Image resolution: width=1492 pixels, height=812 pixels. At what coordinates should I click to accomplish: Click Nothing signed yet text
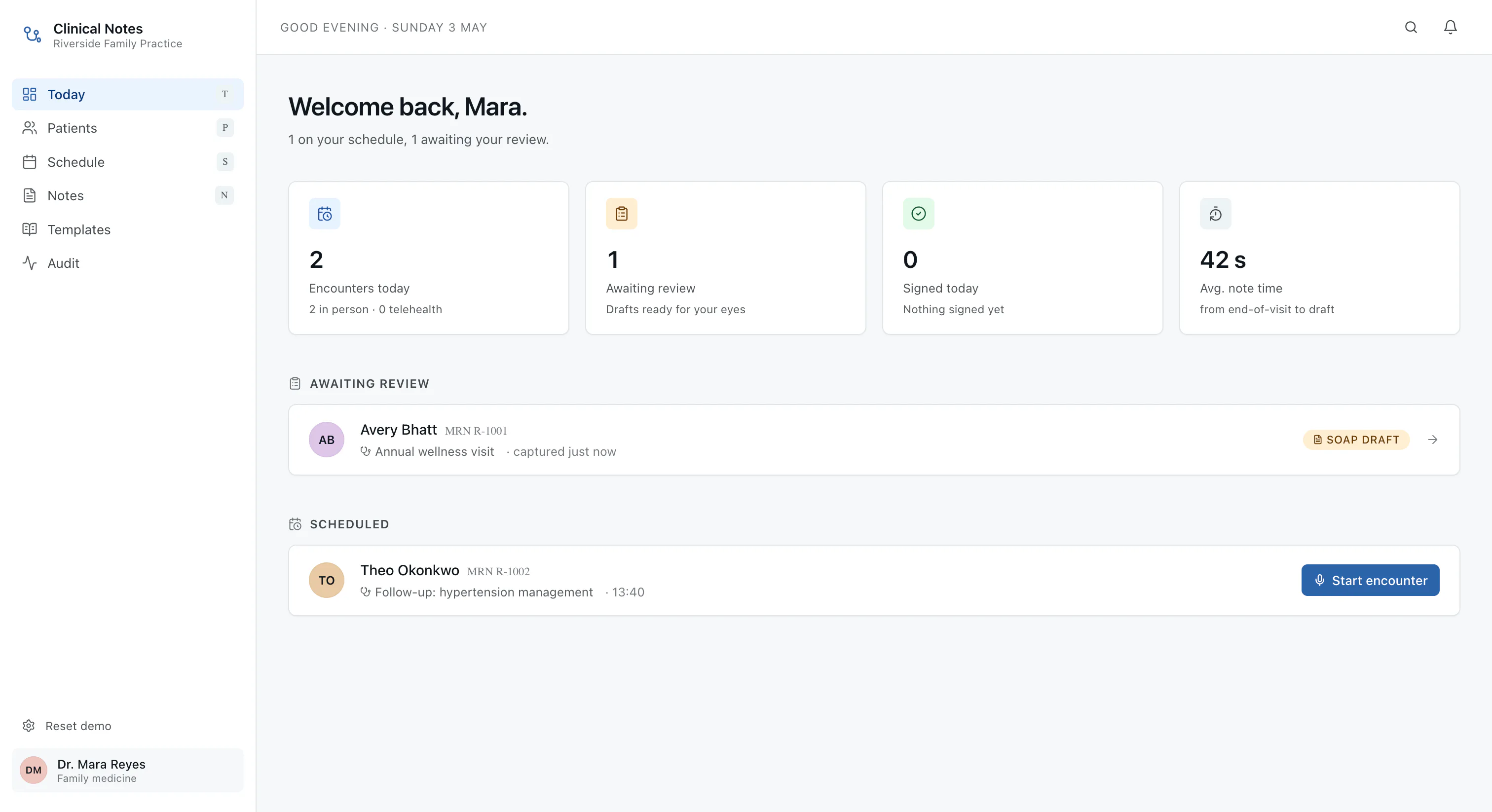953,309
